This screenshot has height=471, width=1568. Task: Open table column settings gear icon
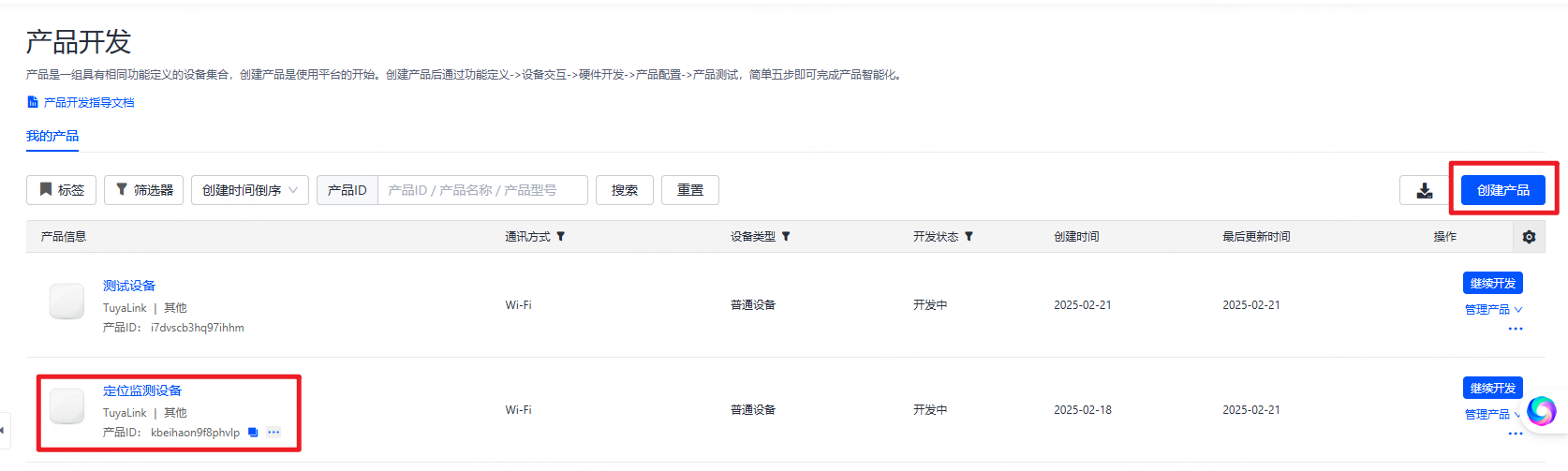1529,237
